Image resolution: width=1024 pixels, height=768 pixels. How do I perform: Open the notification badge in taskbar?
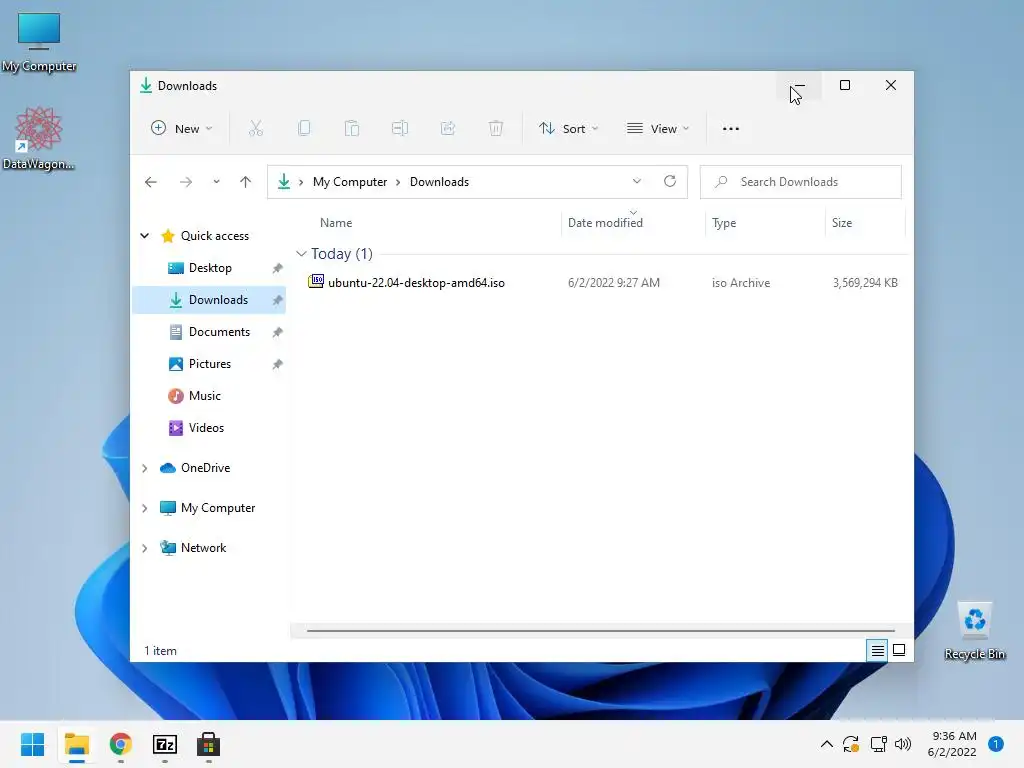(996, 744)
